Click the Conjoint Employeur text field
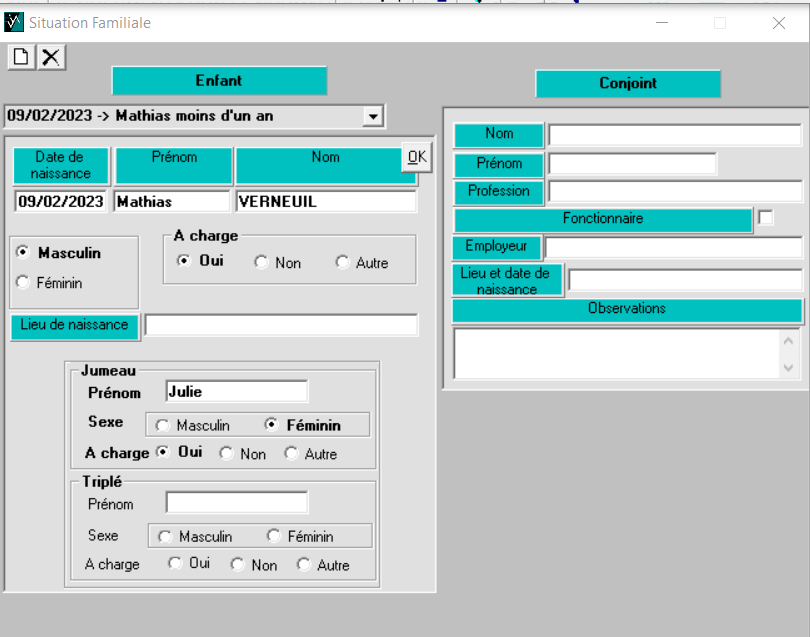Screen dimensions: 810x637 [x=673, y=247]
